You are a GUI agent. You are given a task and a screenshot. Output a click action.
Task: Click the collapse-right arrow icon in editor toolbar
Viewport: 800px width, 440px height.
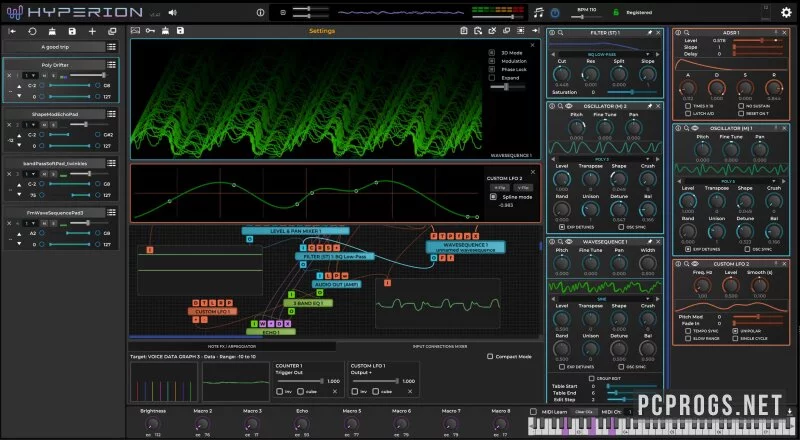(535, 31)
